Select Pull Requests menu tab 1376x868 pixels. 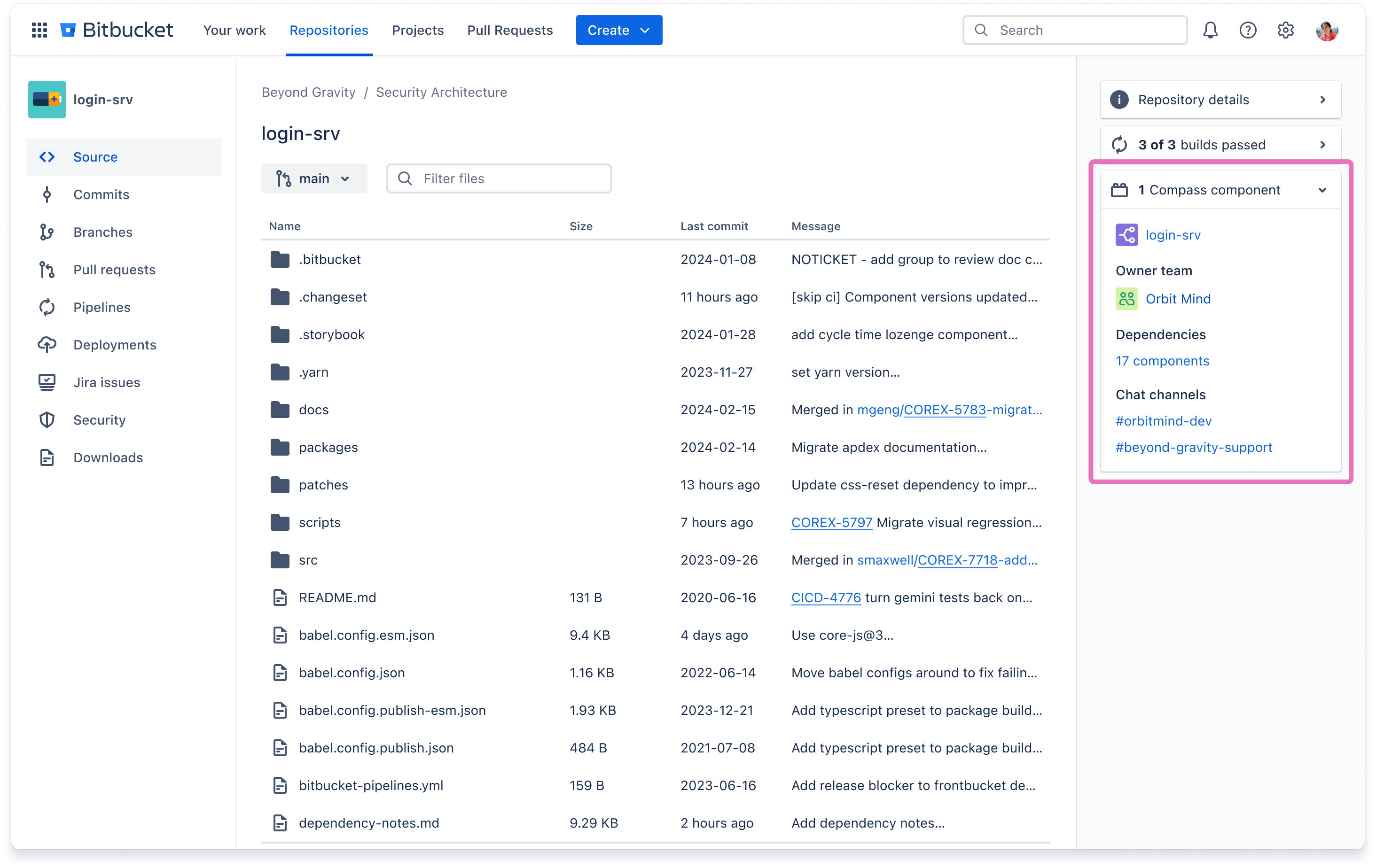coord(510,30)
